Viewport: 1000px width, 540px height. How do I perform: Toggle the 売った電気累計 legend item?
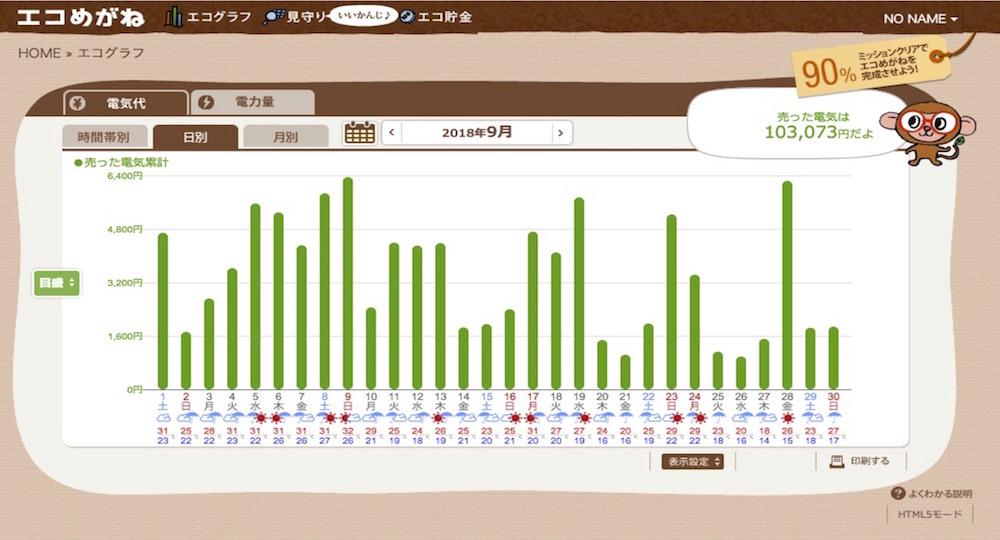121,163
